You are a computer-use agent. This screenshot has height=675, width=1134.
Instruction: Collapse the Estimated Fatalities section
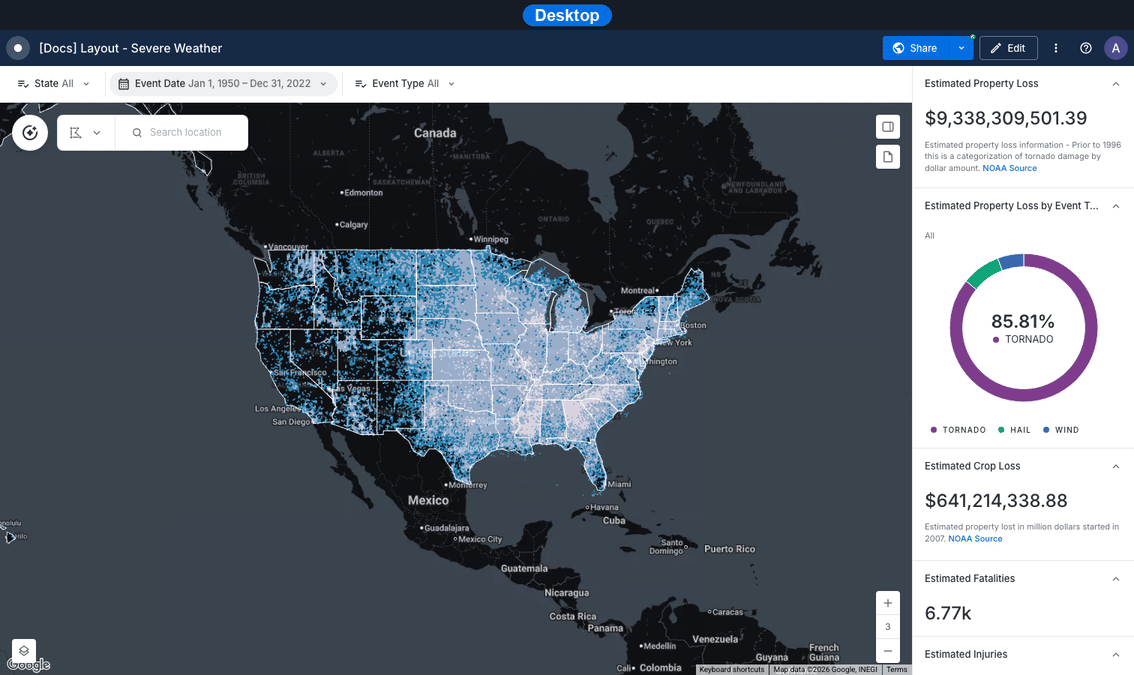click(1115, 579)
